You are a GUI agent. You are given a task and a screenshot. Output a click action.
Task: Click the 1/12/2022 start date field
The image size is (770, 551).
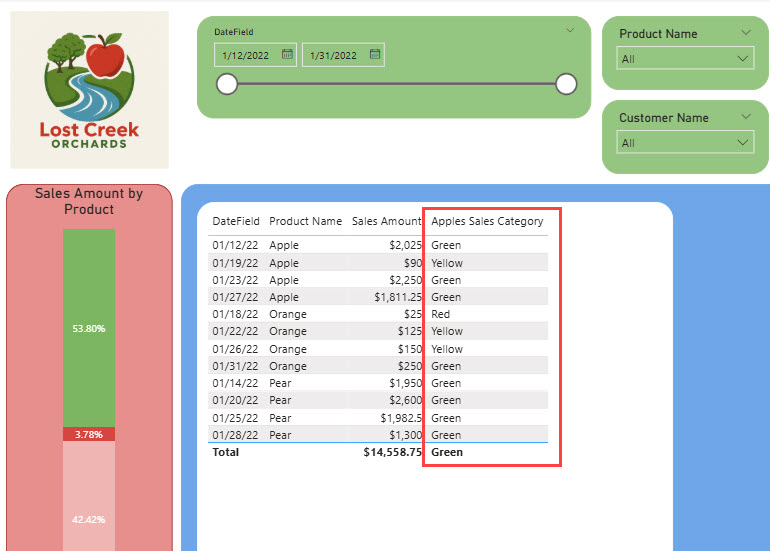coord(247,55)
